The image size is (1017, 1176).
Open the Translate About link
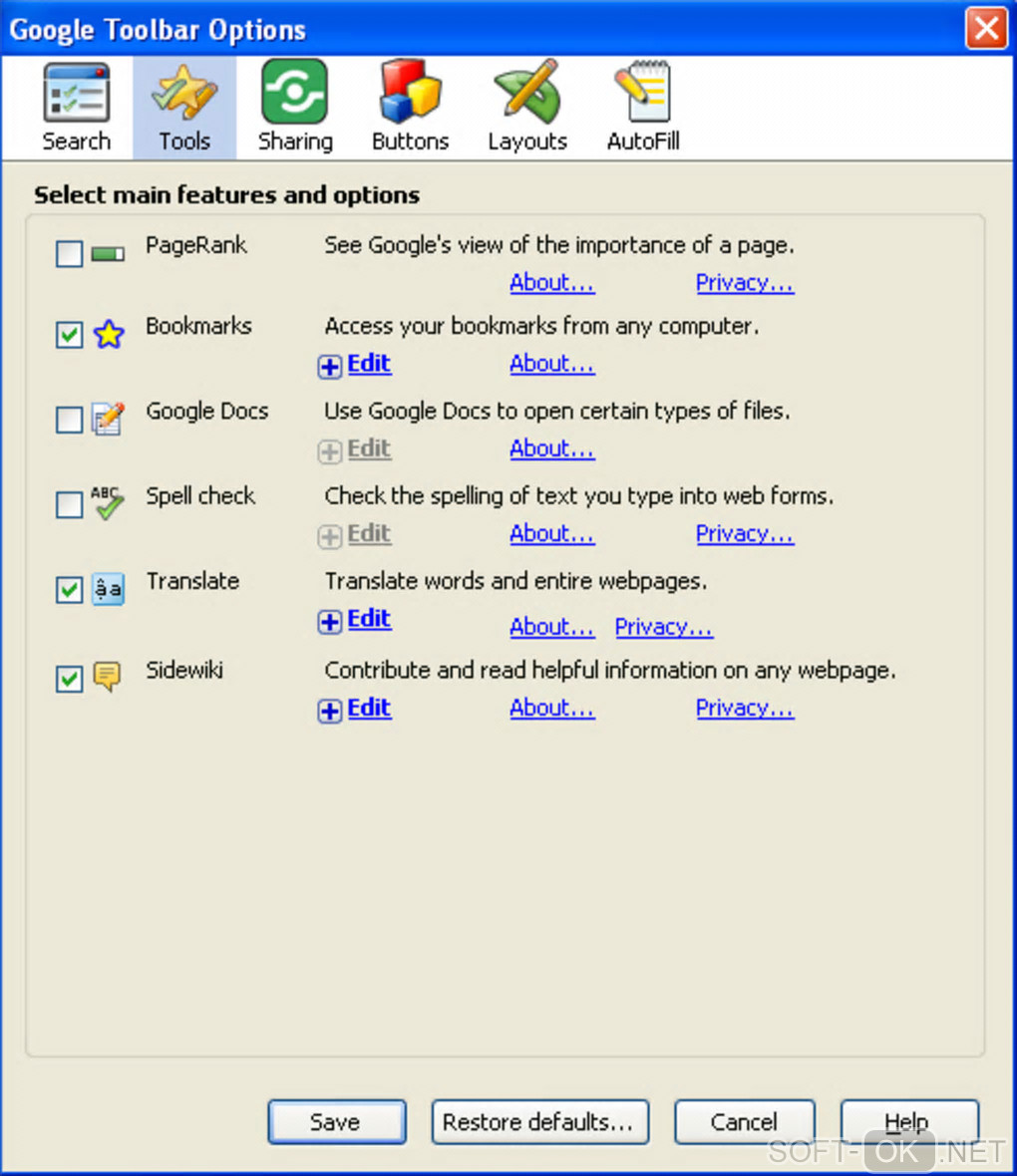(x=551, y=627)
